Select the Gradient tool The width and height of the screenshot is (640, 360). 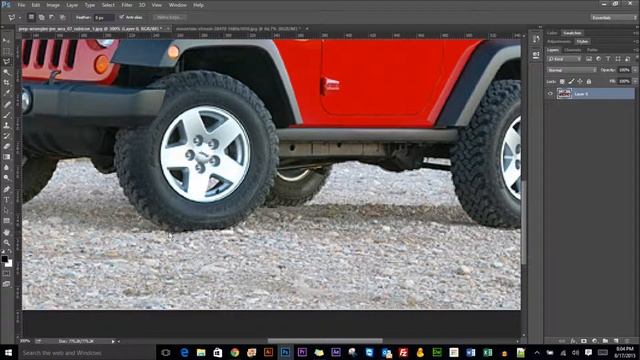(x=7, y=157)
